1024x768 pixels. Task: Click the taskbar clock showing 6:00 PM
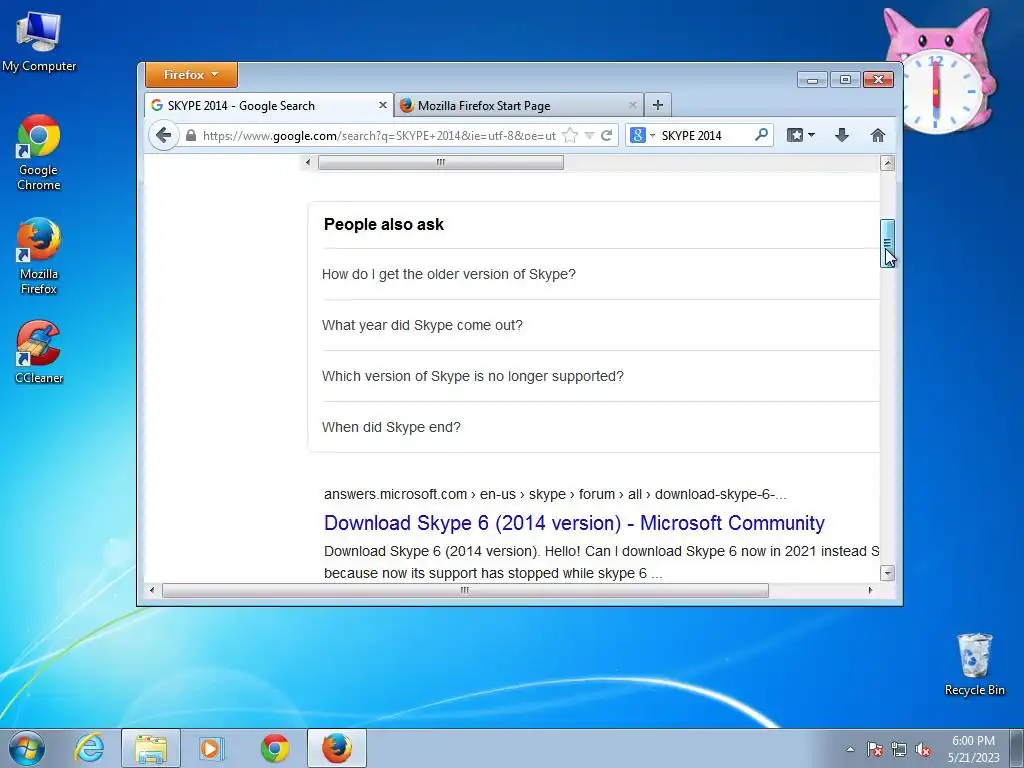click(x=974, y=748)
